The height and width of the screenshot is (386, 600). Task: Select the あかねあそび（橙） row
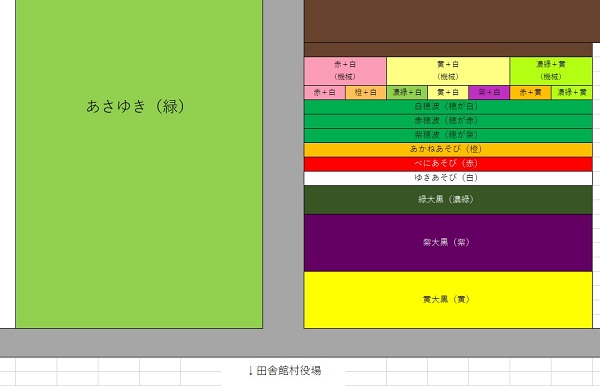click(x=448, y=150)
